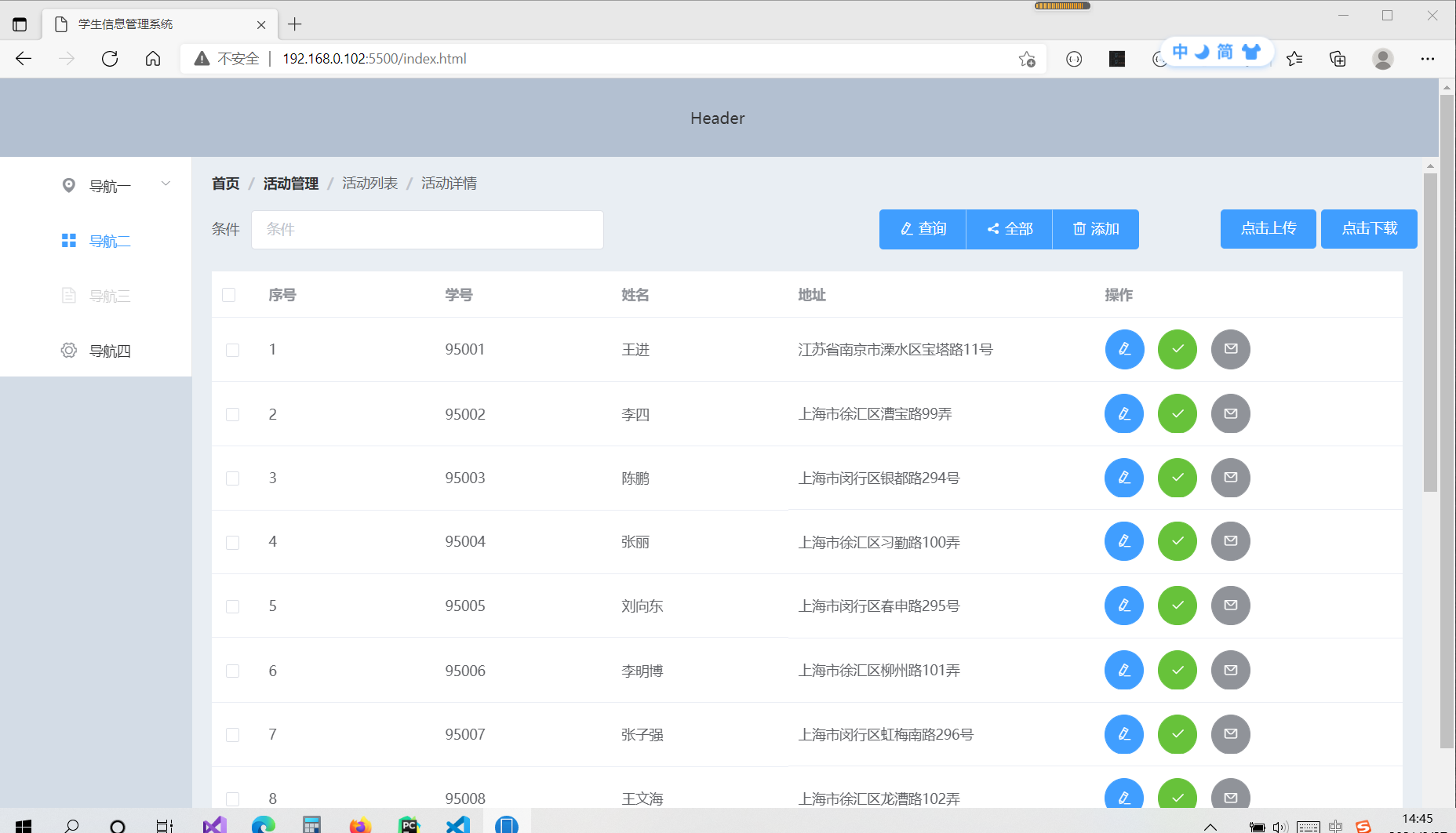This screenshot has height=833, width=1456.
Task: Open Windows taskbar search
Action: tap(71, 825)
